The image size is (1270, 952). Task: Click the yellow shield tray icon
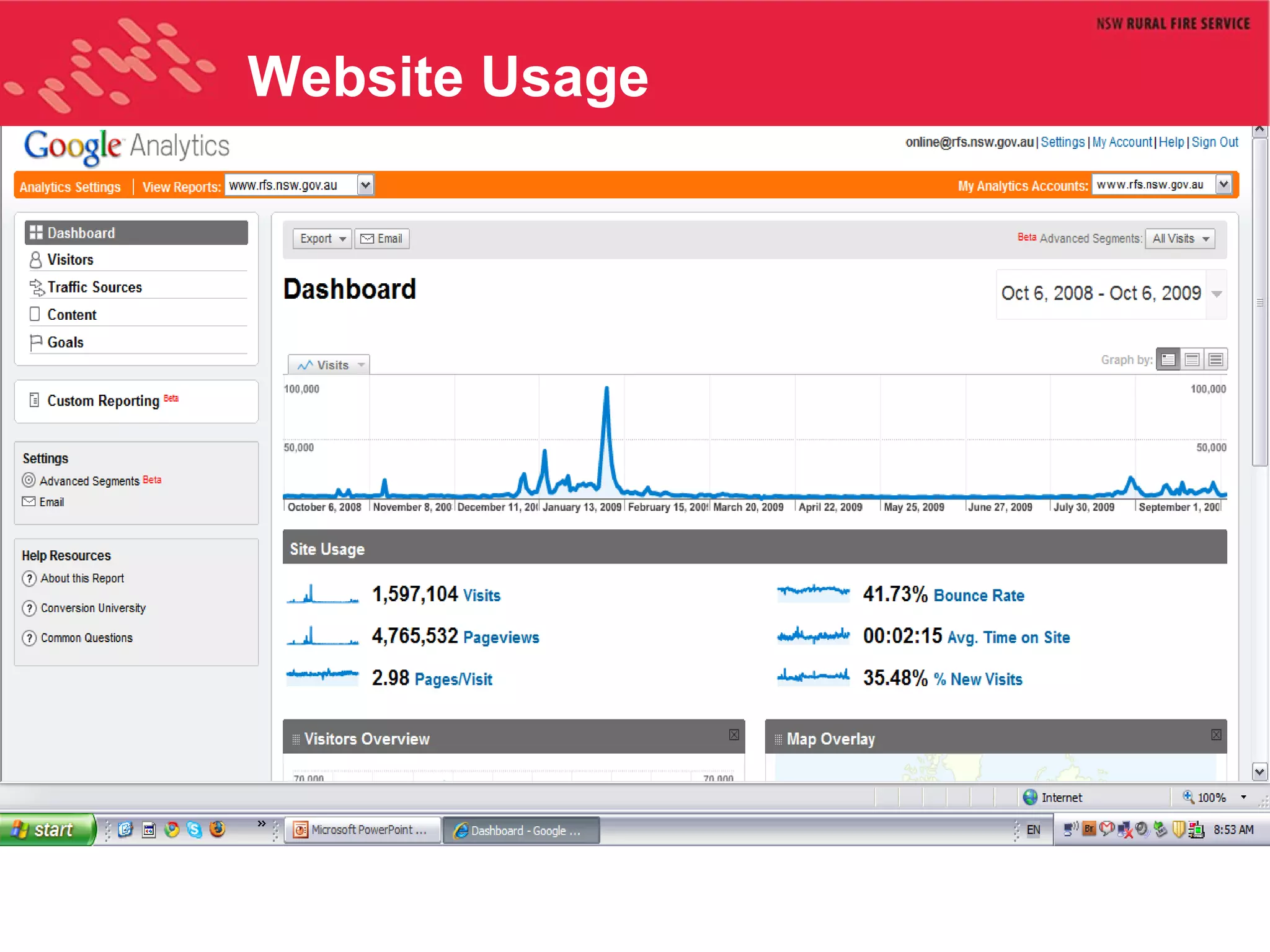click(x=1178, y=829)
